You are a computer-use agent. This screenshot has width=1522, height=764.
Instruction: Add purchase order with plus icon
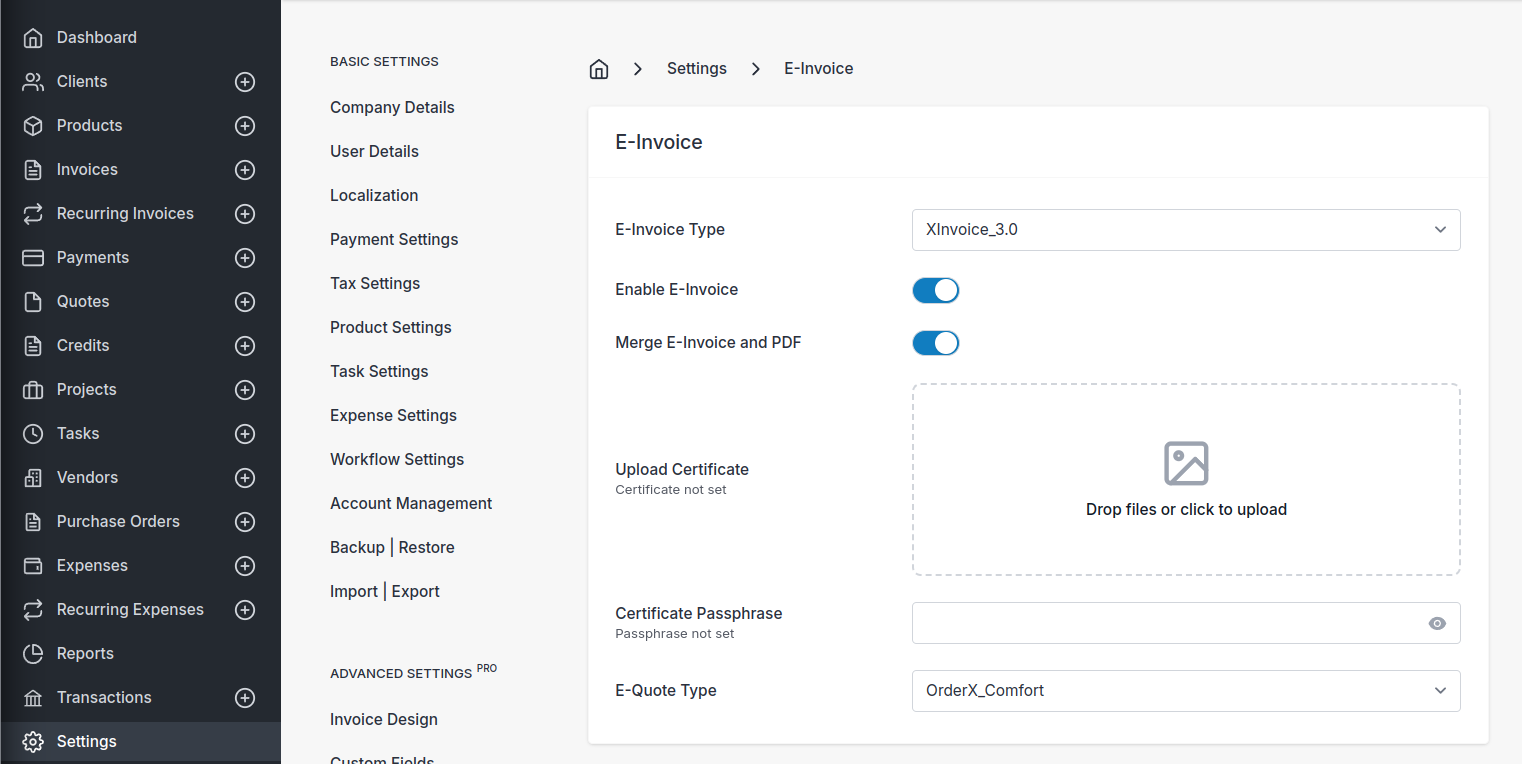click(x=245, y=522)
